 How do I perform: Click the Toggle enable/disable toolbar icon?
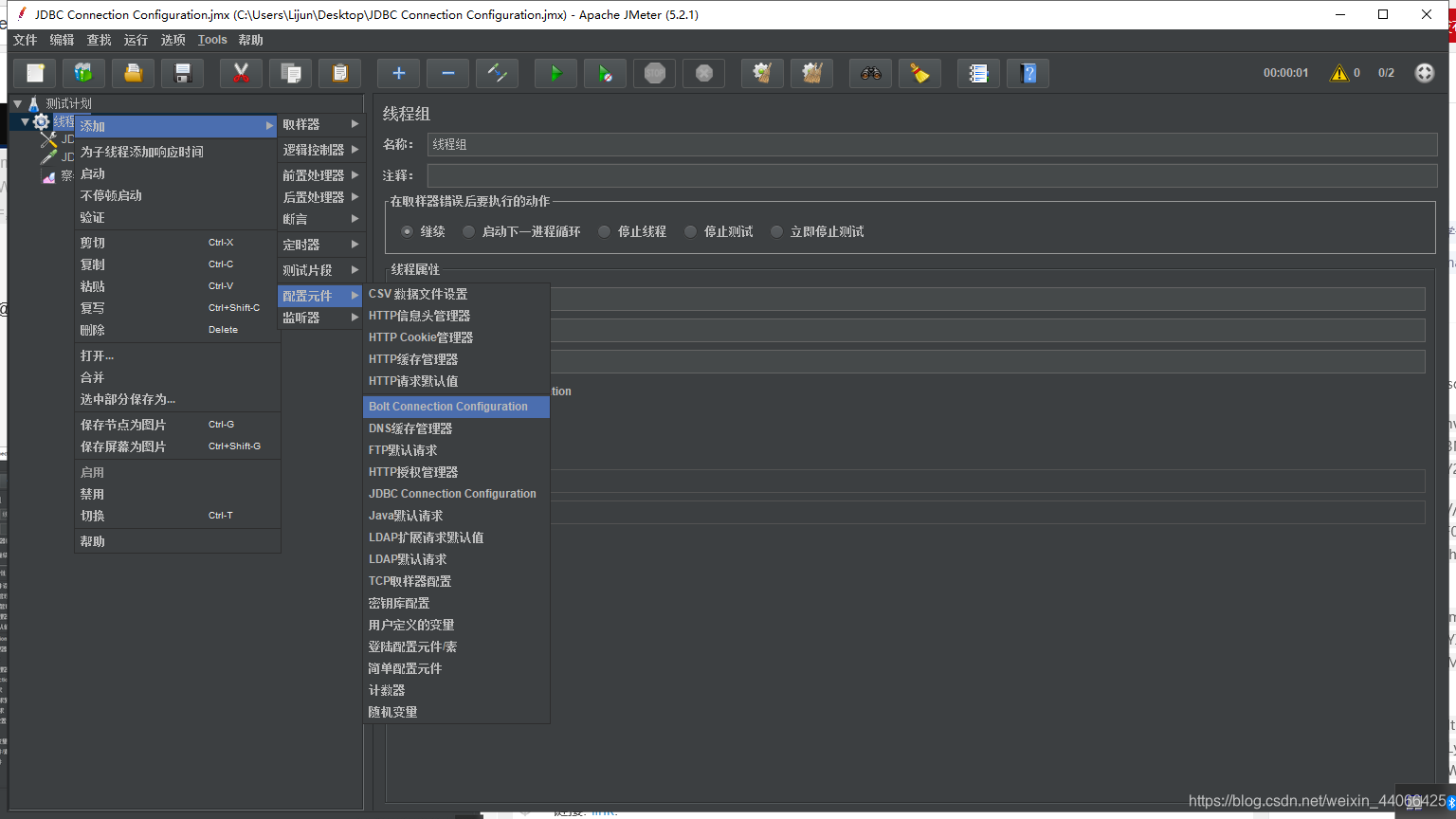click(497, 73)
